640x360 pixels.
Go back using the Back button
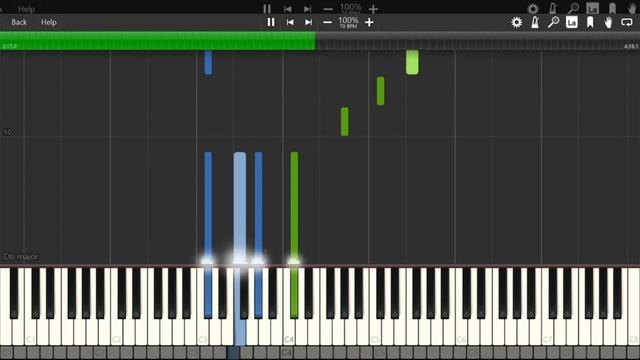point(19,22)
